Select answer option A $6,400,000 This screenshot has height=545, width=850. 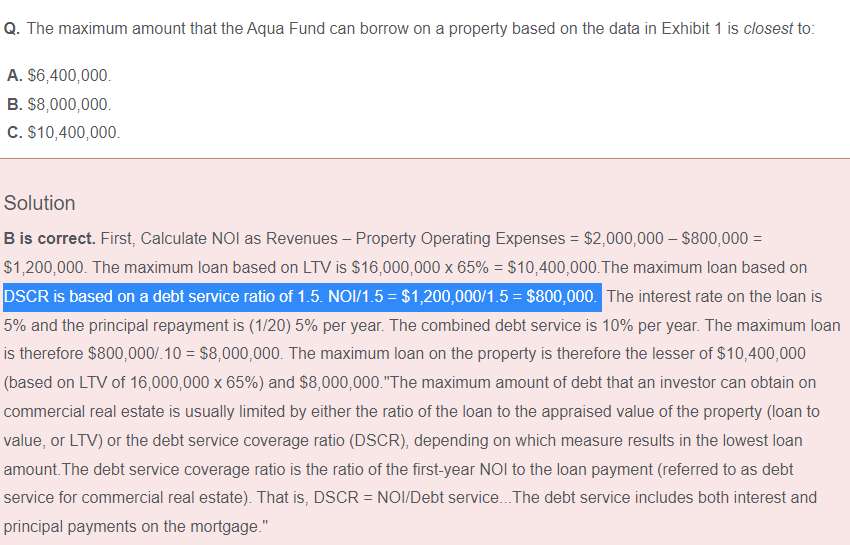[59, 75]
